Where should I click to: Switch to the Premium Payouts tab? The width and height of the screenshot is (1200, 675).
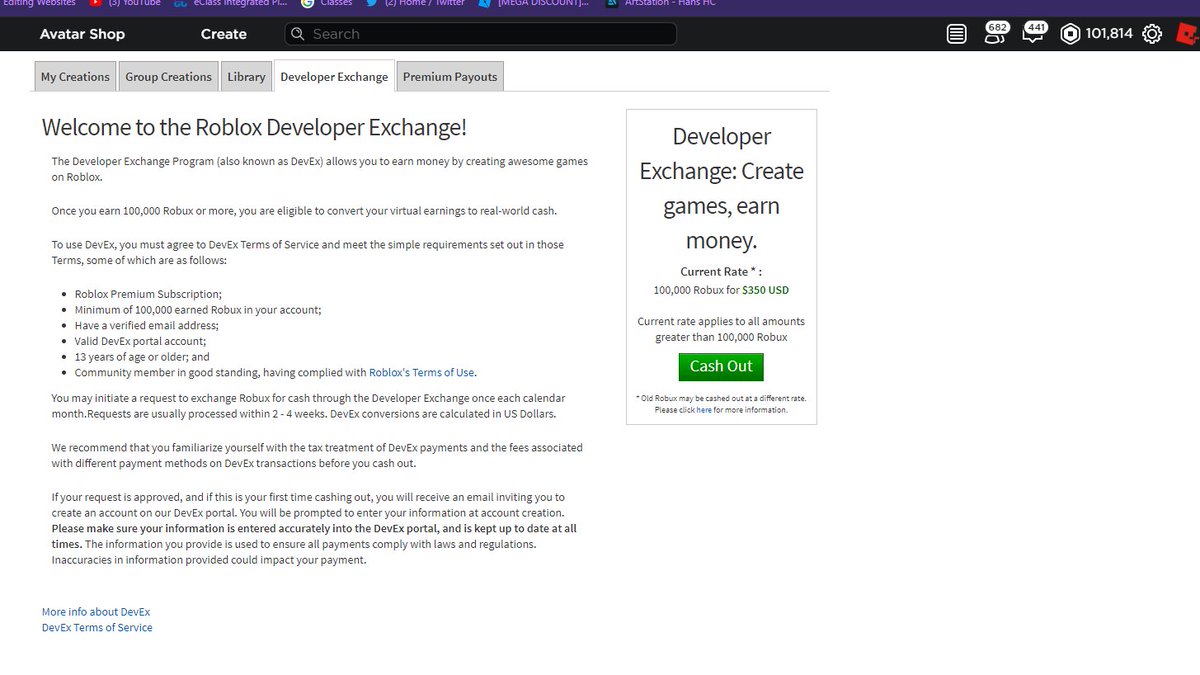[x=450, y=77]
